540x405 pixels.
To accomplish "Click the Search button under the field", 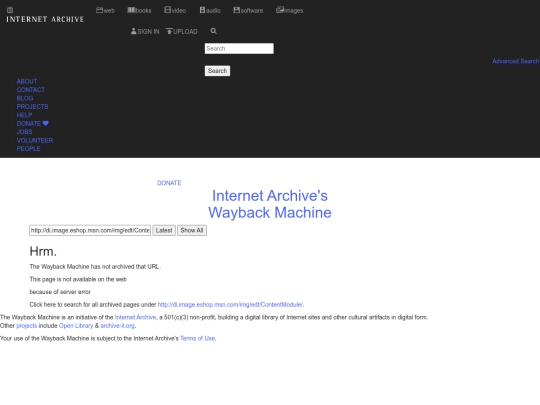I will point(217,71).
